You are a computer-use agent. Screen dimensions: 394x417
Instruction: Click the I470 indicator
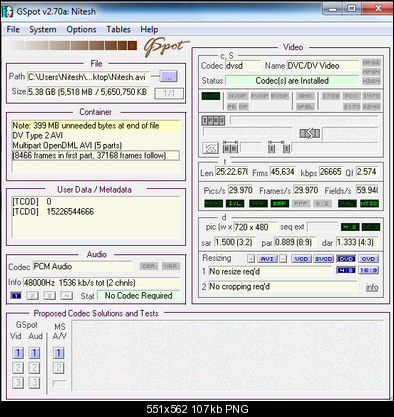tap(371, 96)
